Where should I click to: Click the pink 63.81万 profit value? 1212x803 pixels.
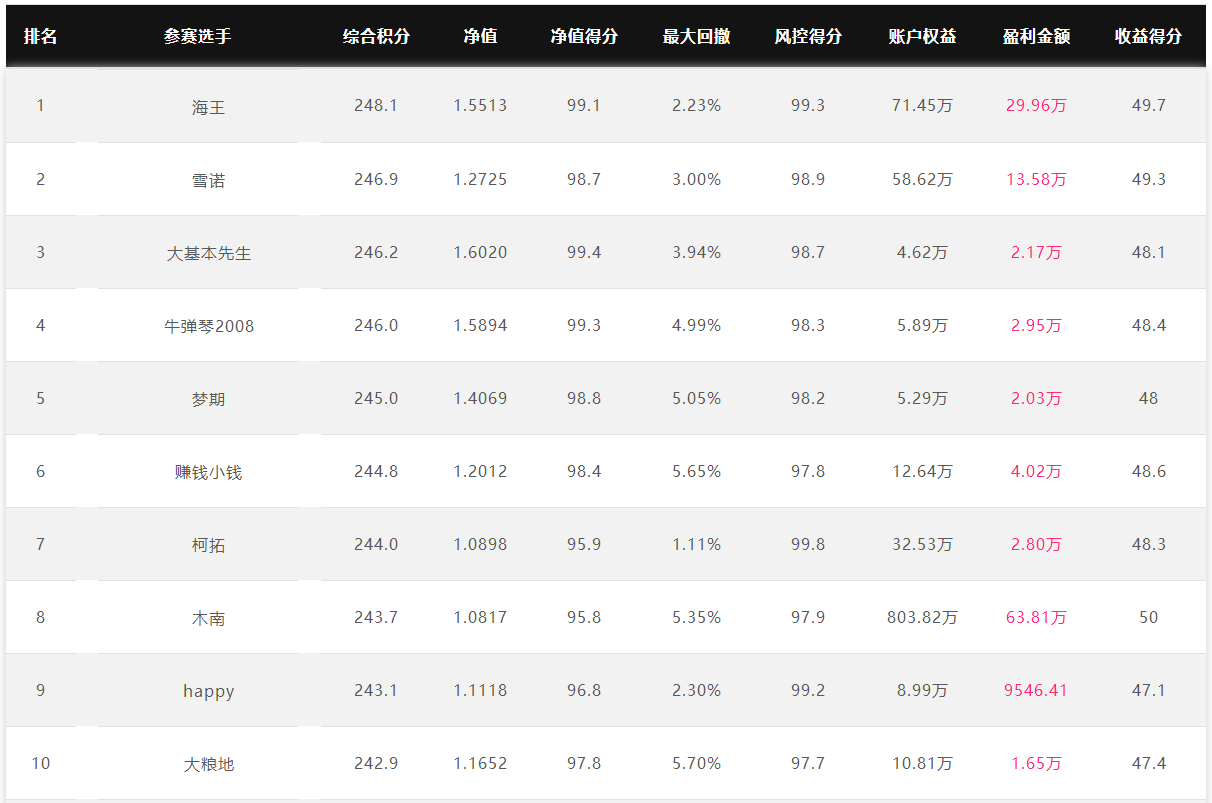(x=1036, y=617)
